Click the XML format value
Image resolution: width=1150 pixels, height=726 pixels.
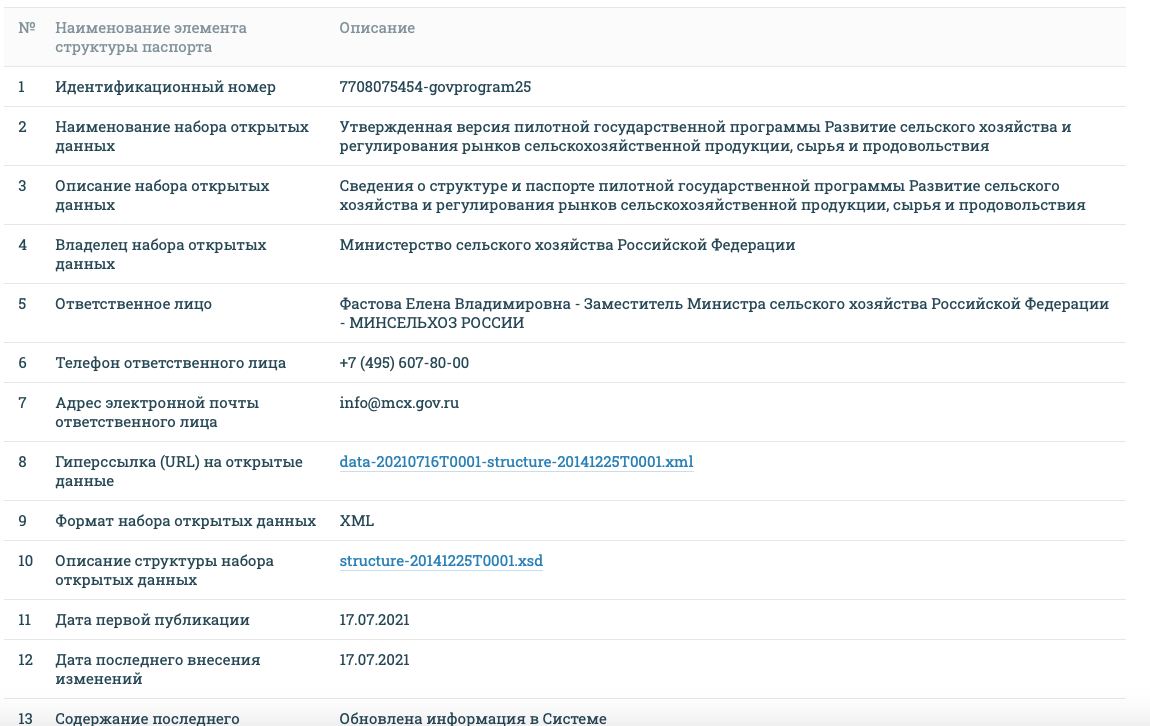pyautogui.click(x=357, y=521)
